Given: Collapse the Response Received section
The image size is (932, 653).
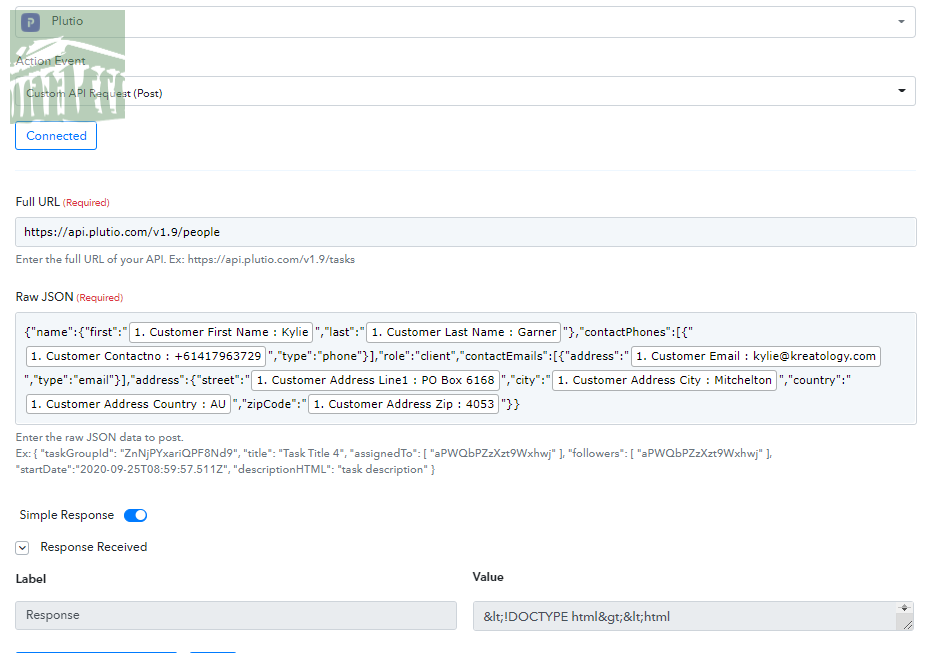Looking at the screenshot, I should coord(22,548).
